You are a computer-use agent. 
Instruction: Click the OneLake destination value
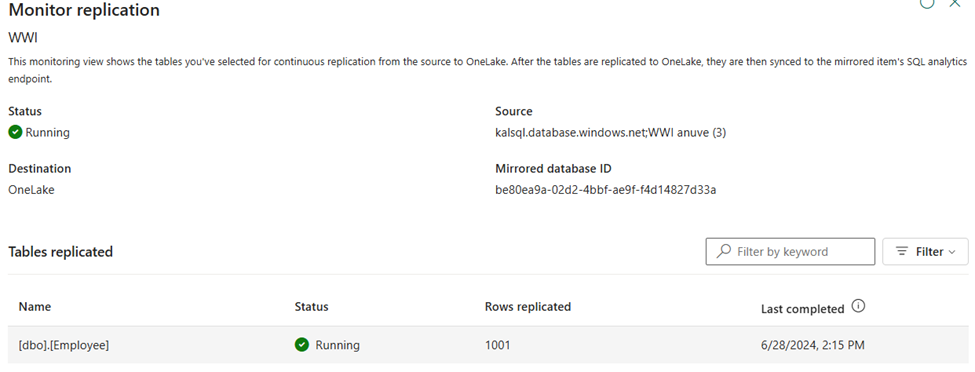pyautogui.click(x=31, y=190)
